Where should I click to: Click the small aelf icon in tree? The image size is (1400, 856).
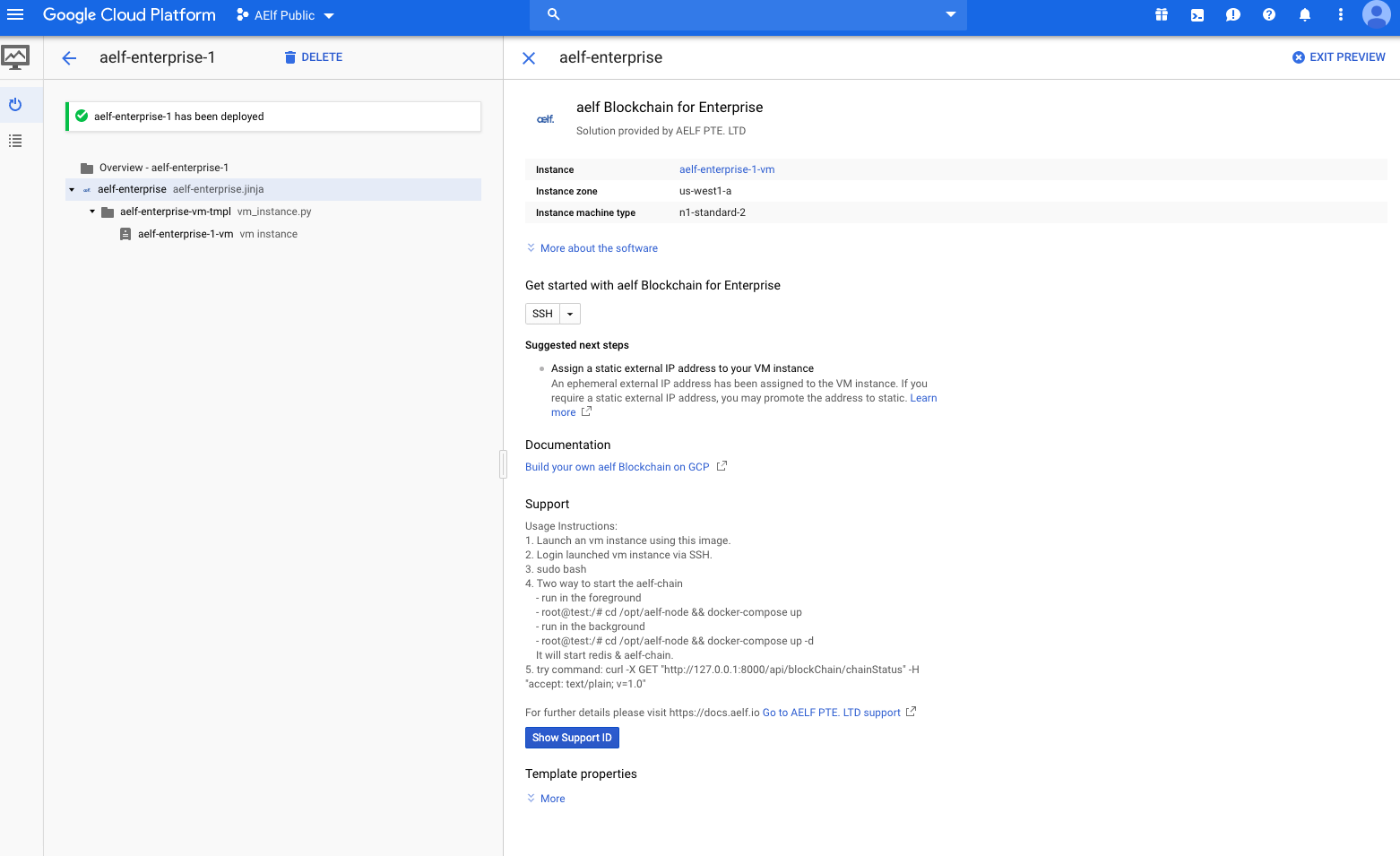(x=87, y=190)
